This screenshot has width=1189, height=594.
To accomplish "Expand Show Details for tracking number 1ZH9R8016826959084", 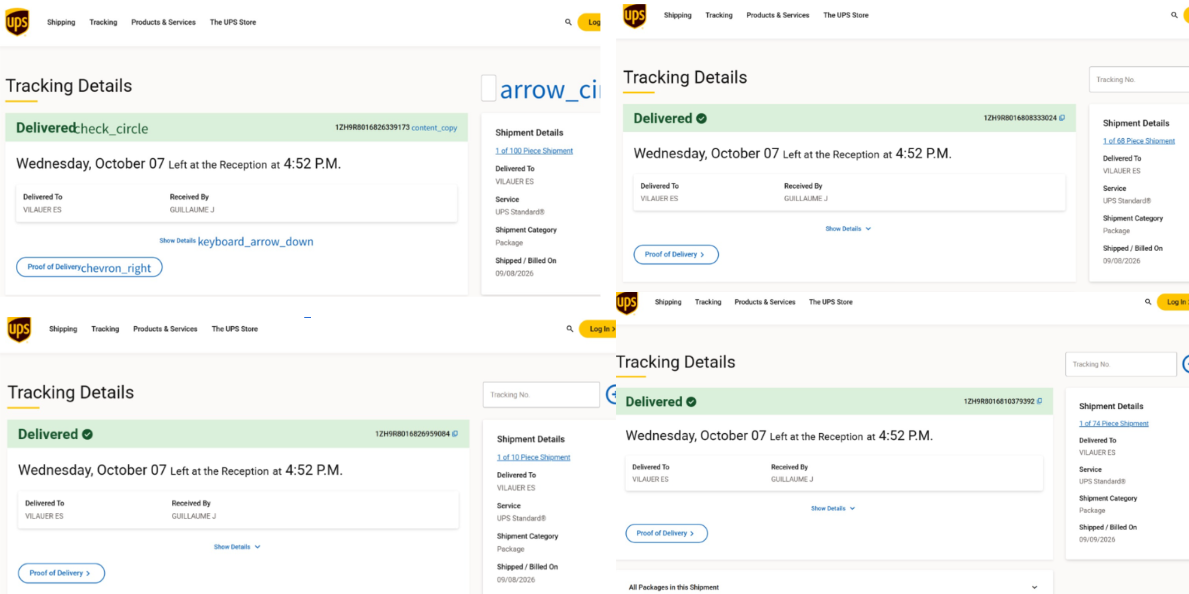I will (237, 546).
